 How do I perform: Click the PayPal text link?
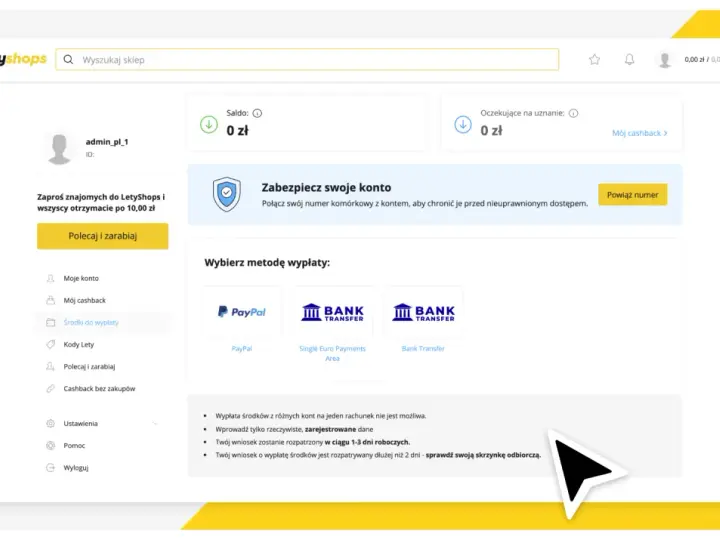(x=242, y=349)
